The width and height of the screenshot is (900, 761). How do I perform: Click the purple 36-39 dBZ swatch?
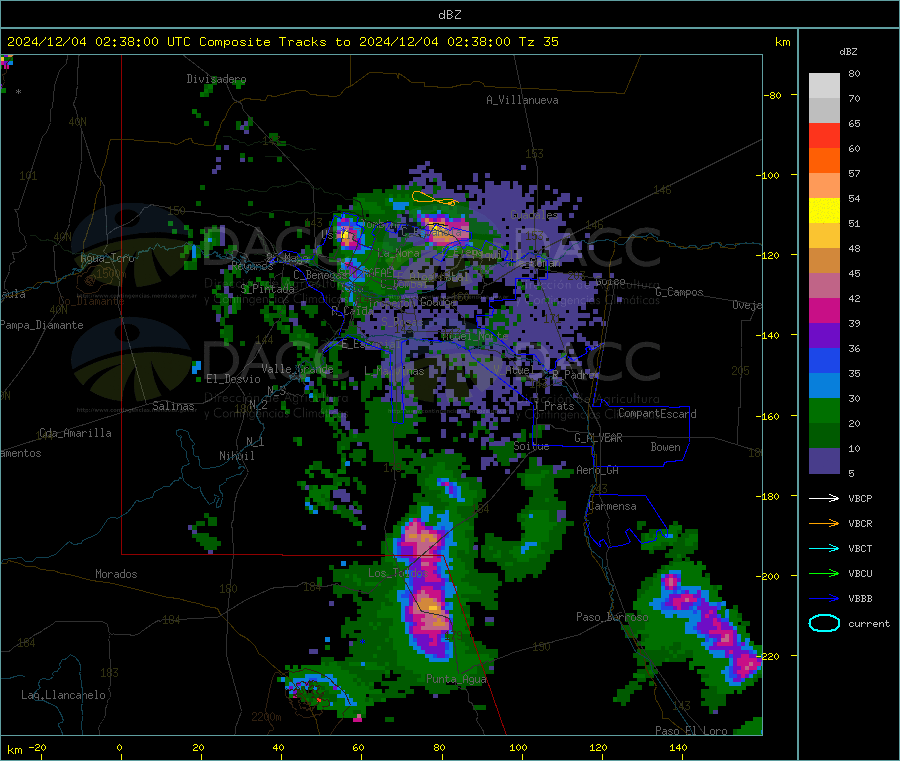(824, 336)
